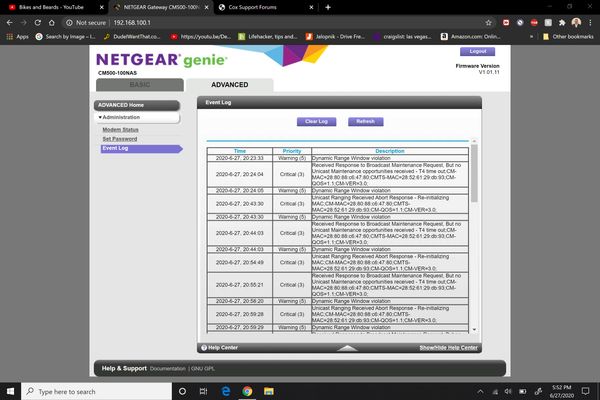The width and height of the screenshot is (600, 400).
Task: Open Task View in taskbar
Action: (204, 391)
